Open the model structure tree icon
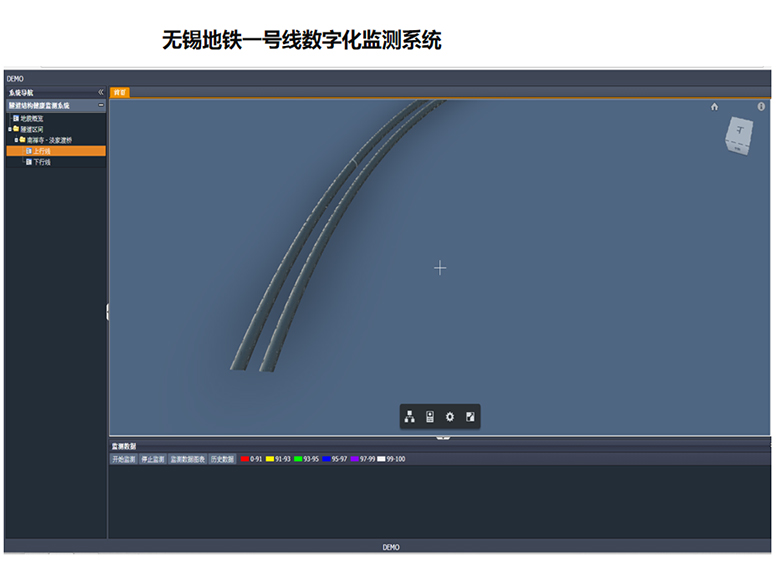 (x=410, y=417)
